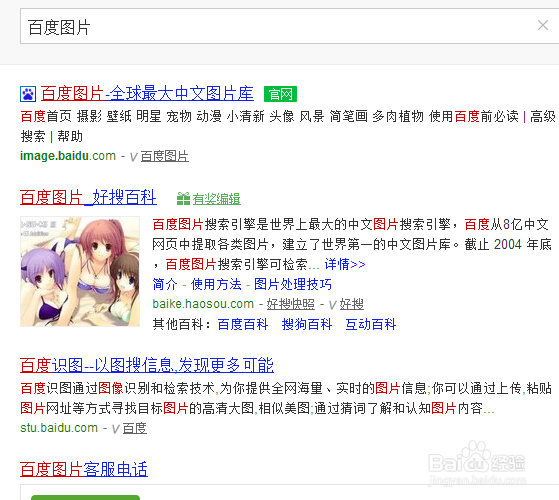Image resolution: width=559 pixels, height=500 pixels.
Task: Click the baike.haosou.com URL text
Action: (x=203, y=304)
